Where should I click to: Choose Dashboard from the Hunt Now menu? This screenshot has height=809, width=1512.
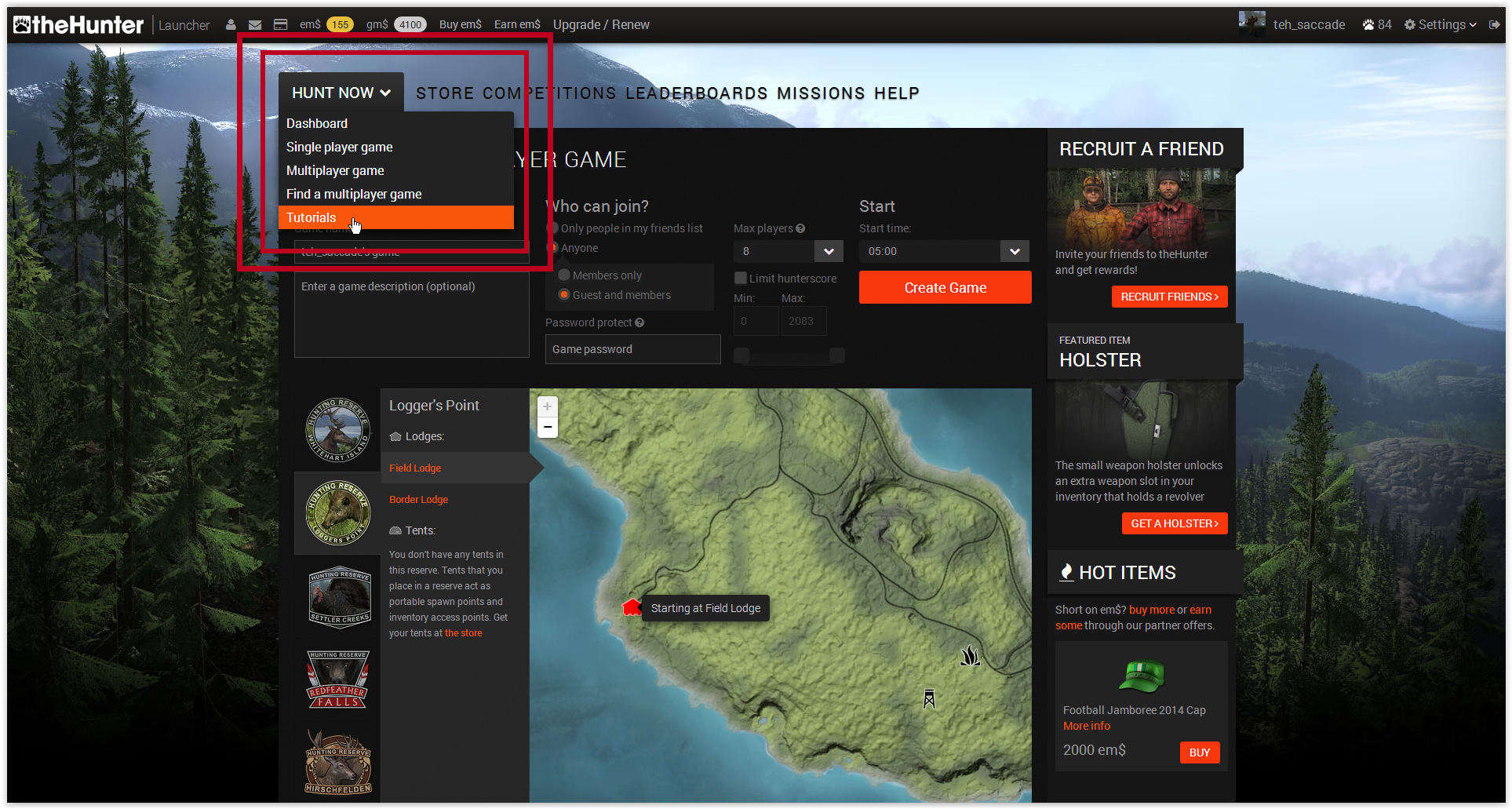[x=396, y=123]
